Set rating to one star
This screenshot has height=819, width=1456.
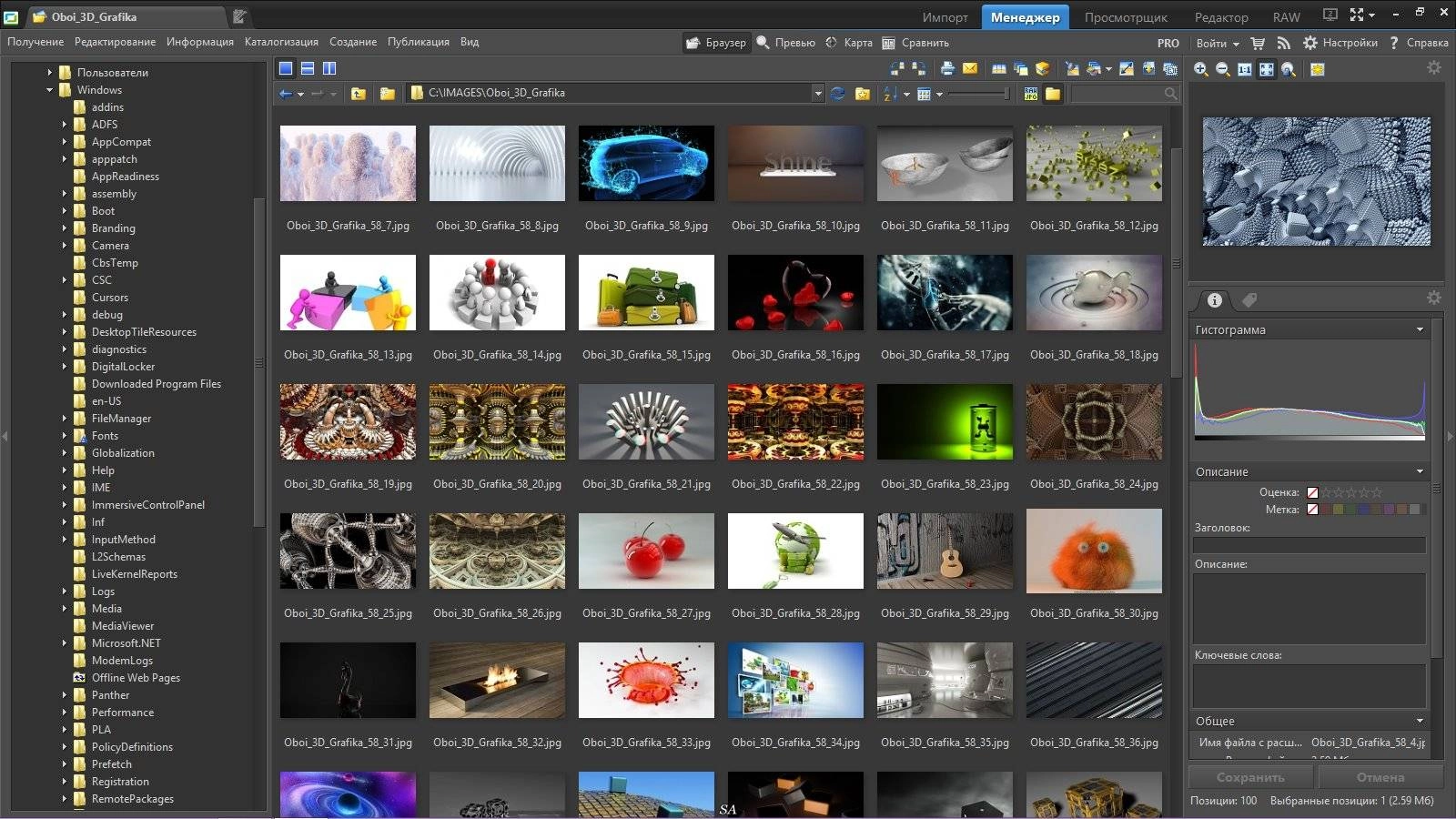pyautogui.click(x=1327, y=492)
